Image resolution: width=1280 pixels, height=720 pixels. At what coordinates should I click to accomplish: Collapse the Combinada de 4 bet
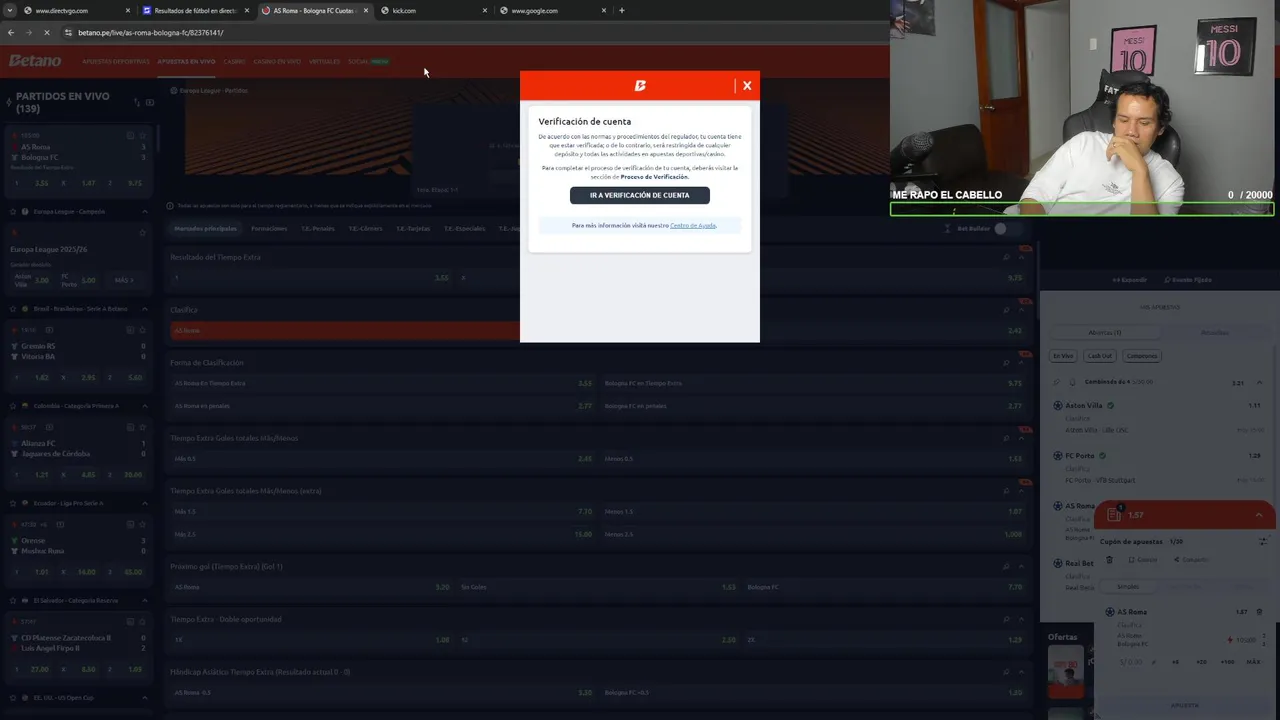1259,382
